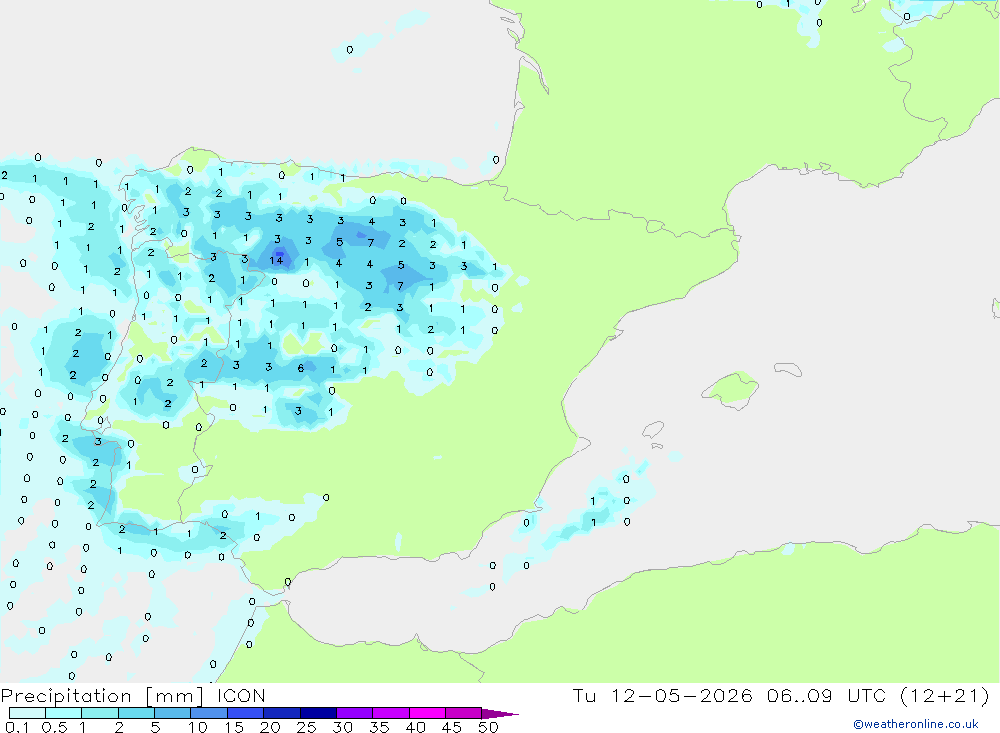
Task: Click the legend label "30"
Action: point(342,727)
